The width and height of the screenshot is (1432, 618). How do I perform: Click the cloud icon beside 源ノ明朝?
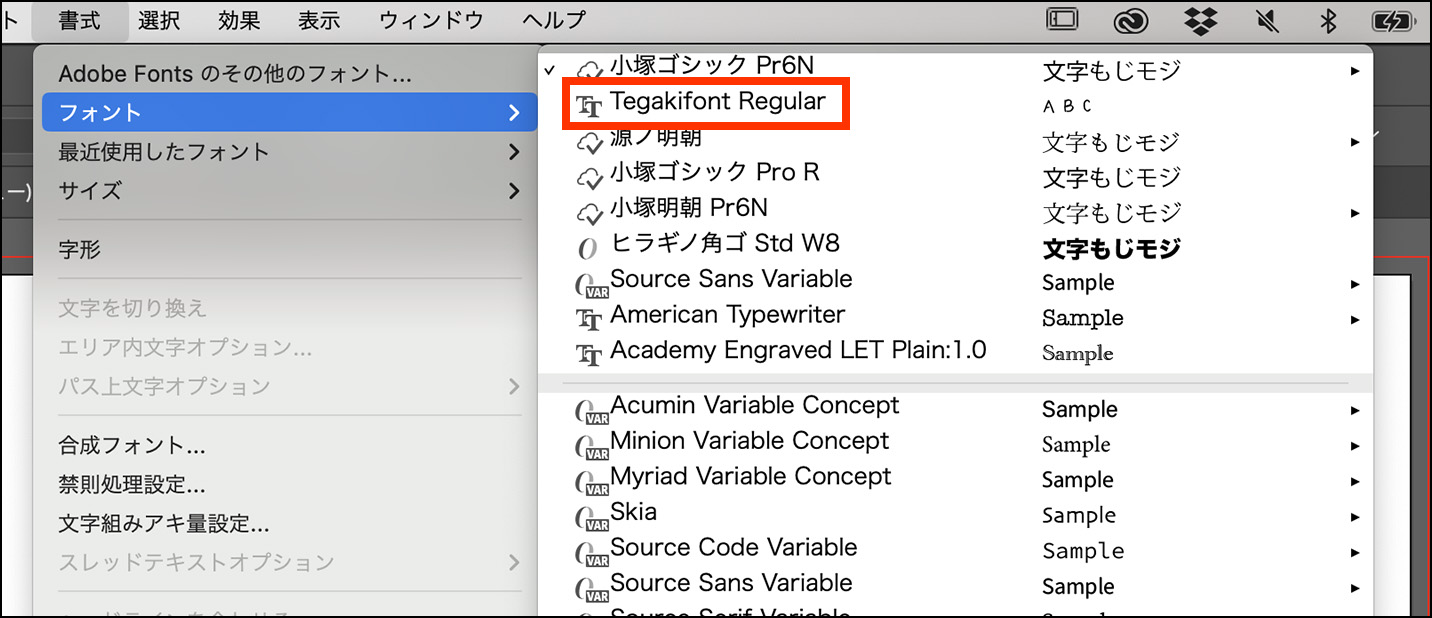click(590, 141)
